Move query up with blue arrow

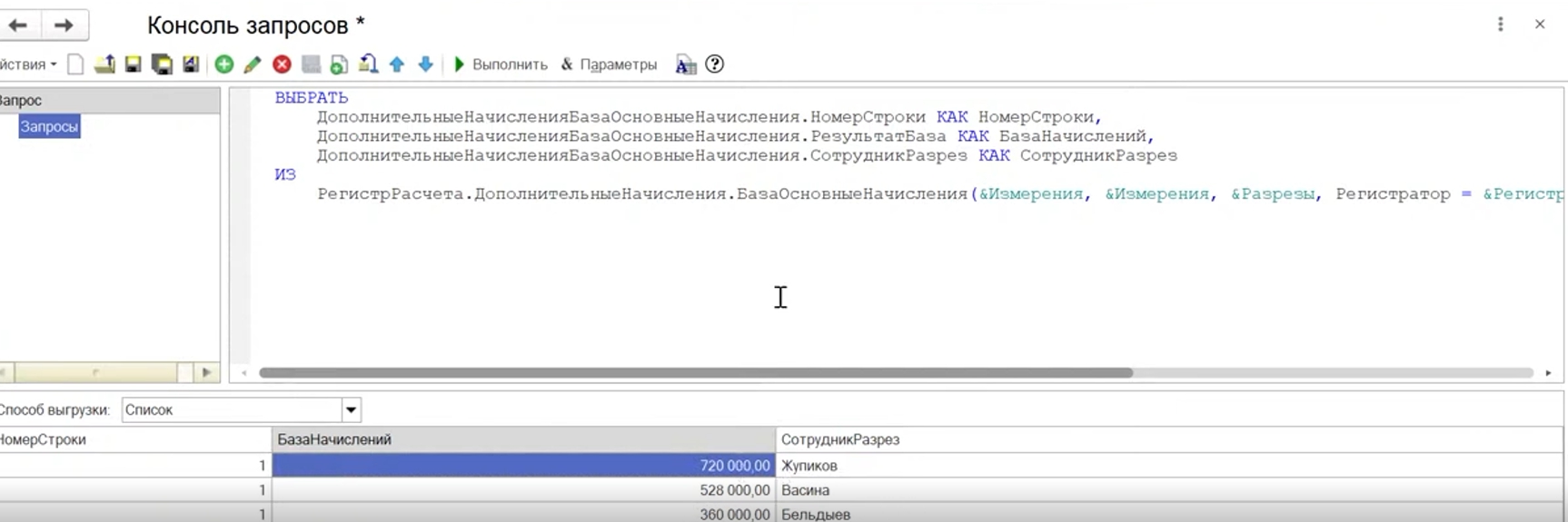pyautogui.click(x=397, y=64)
